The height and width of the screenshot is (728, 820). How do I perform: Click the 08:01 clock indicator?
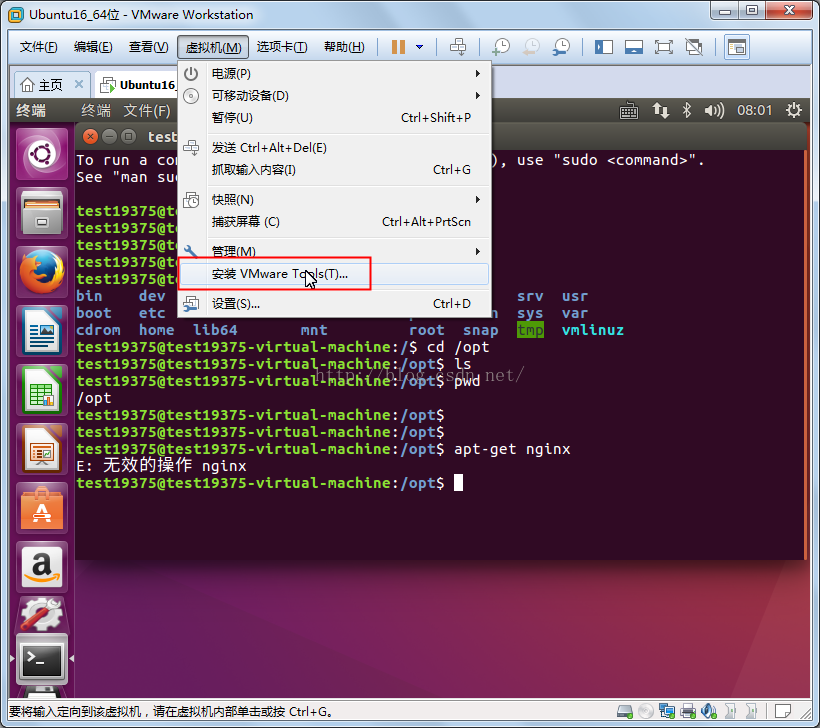click(x=754, y=110)
